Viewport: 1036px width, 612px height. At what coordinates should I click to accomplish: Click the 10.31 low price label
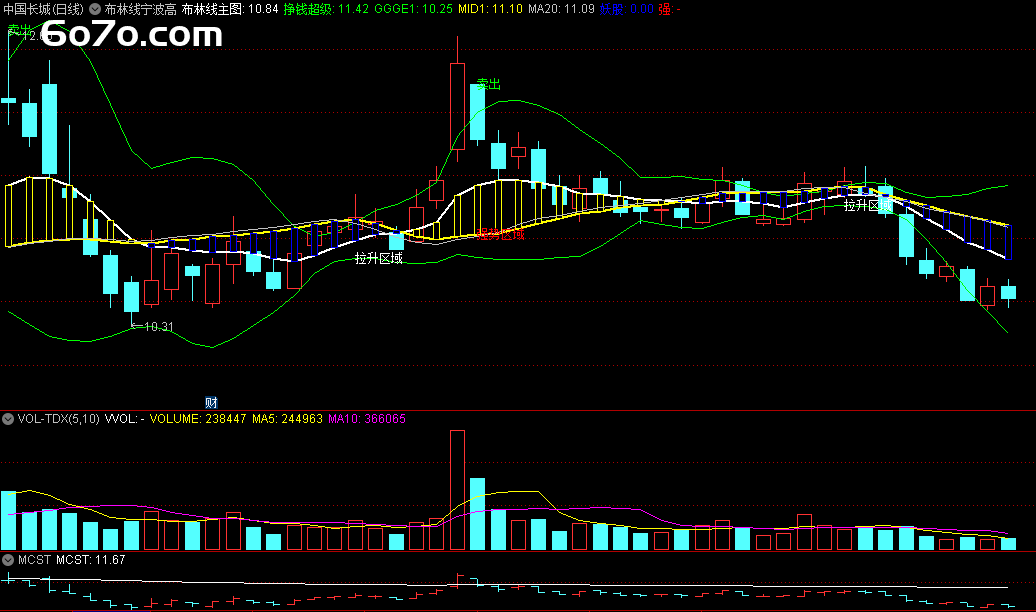[x=159, y=326]
